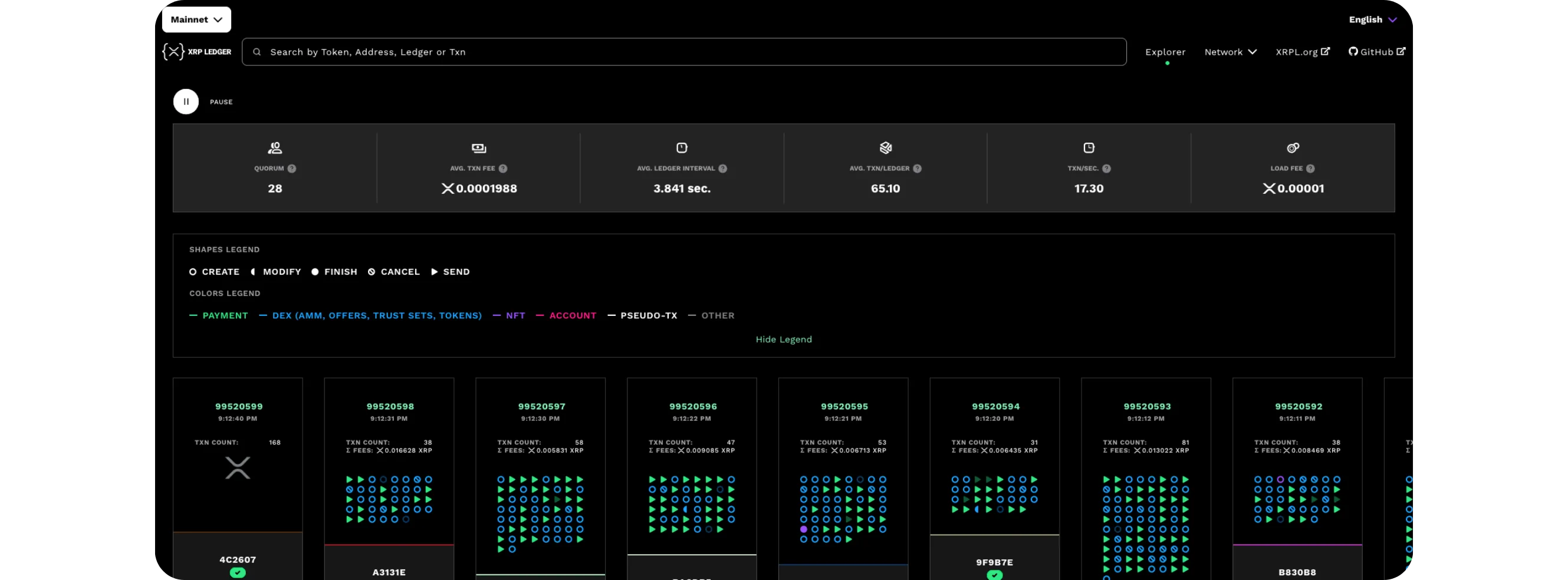Open the Mainnet network selector dropdown
This screenshot has width=1568, height=580.
click(x=196, y=19)
